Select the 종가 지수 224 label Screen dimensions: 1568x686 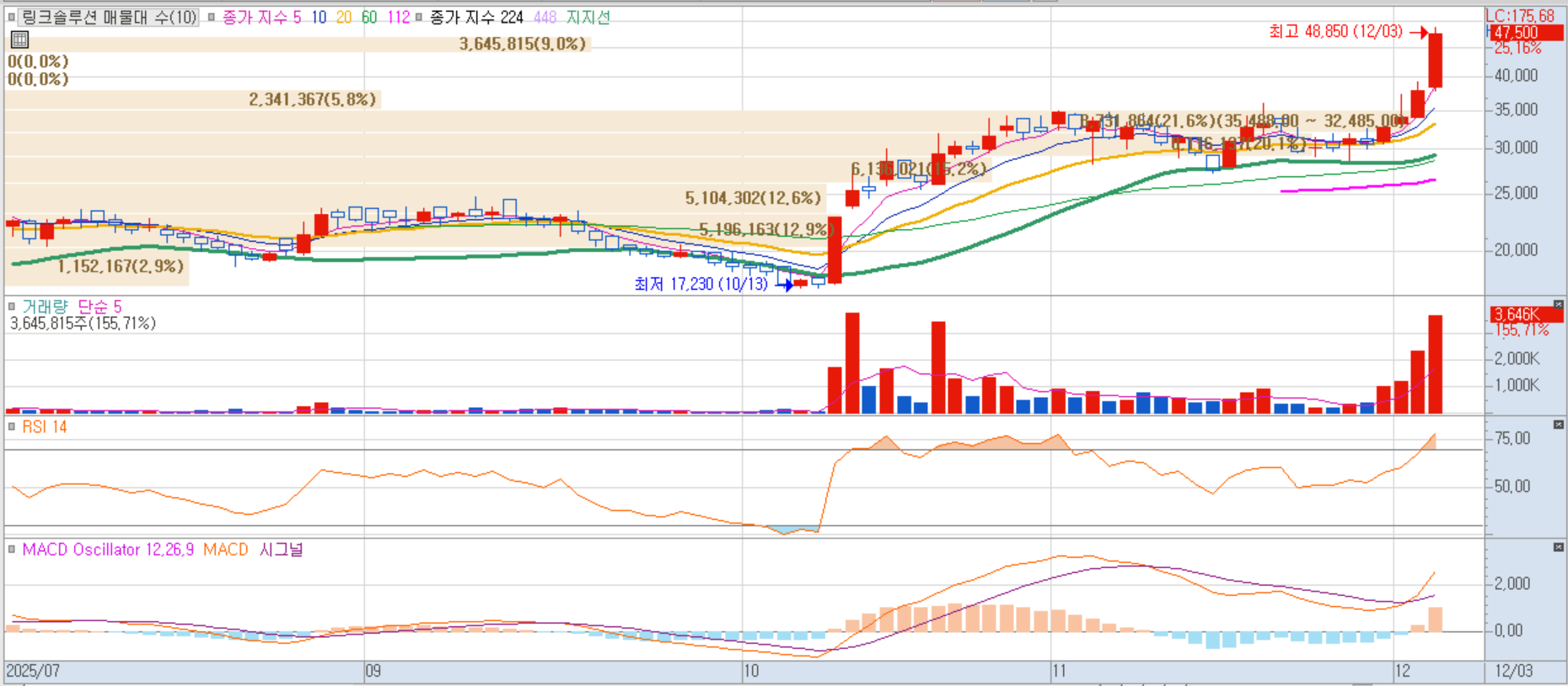pyautogui.click(x=476, y=17)
